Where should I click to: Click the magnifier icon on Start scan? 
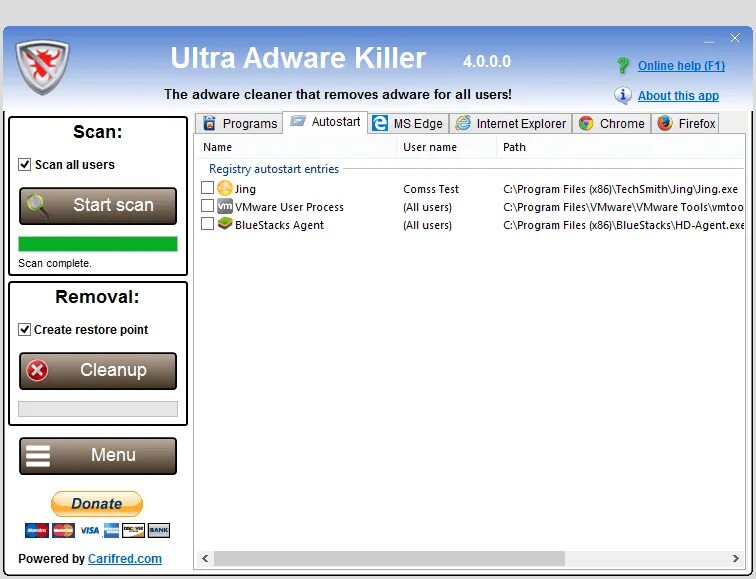38,205
